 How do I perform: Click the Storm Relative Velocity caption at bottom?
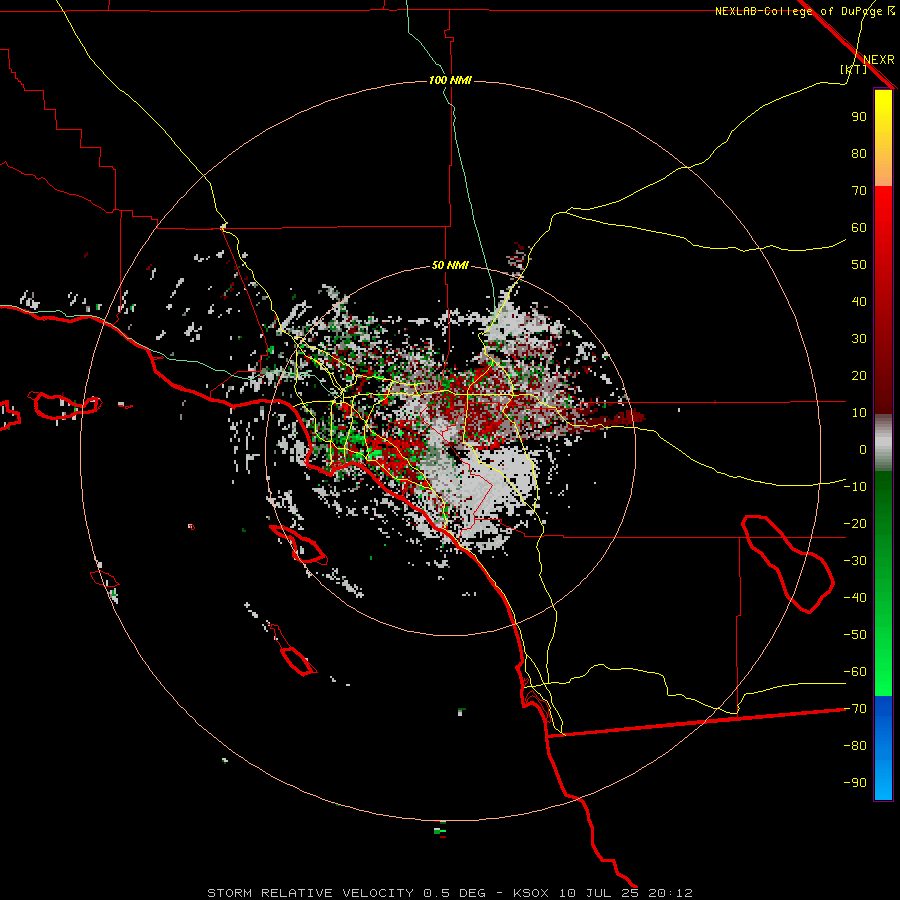click(x=450, y=893)
